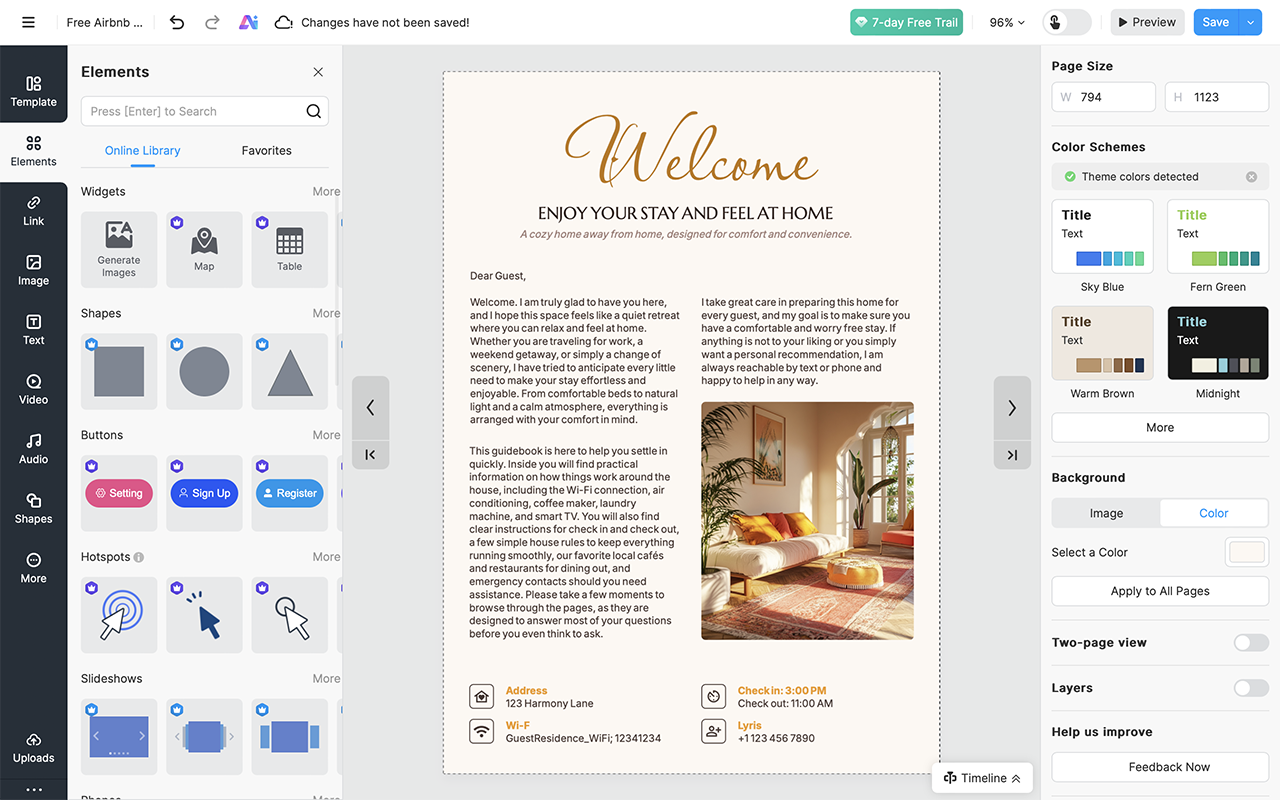Open the Save options dropdown arrow
The image size is (1280, 800).
click(x=1251, y=22)
